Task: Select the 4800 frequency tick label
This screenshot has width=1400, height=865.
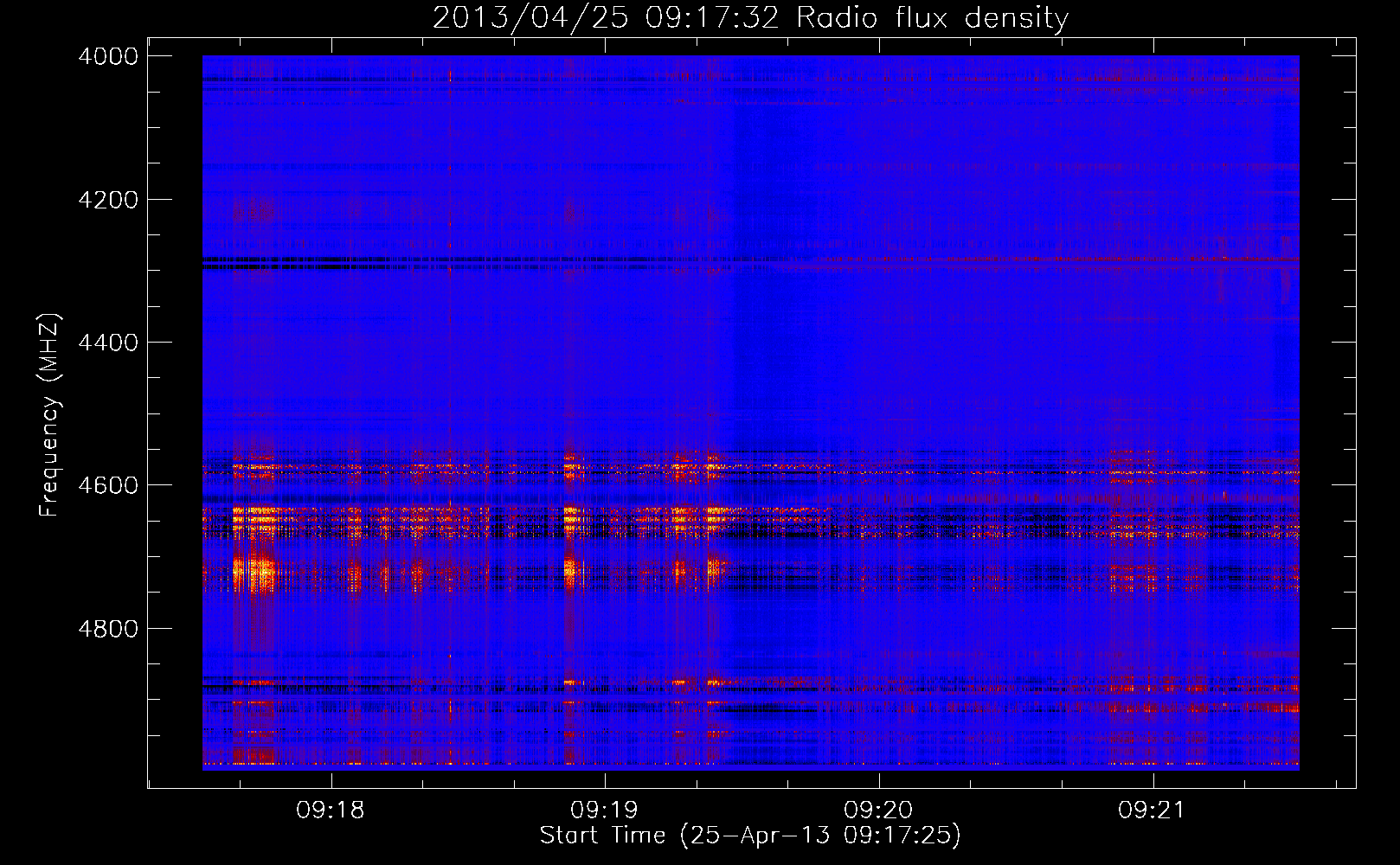Action: 108,628
